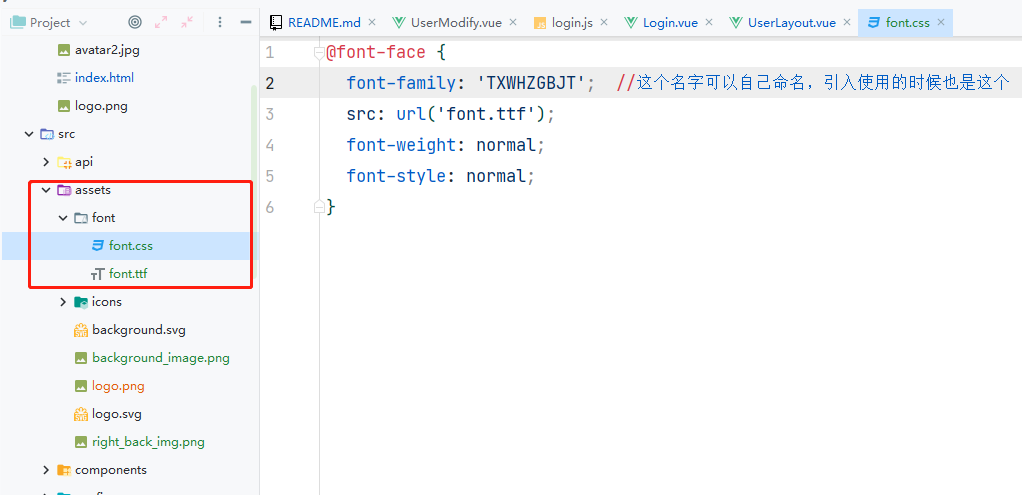The image size is (1022, 495).
Task: Click the fold end marker at line 6
Action: (319, 207)
